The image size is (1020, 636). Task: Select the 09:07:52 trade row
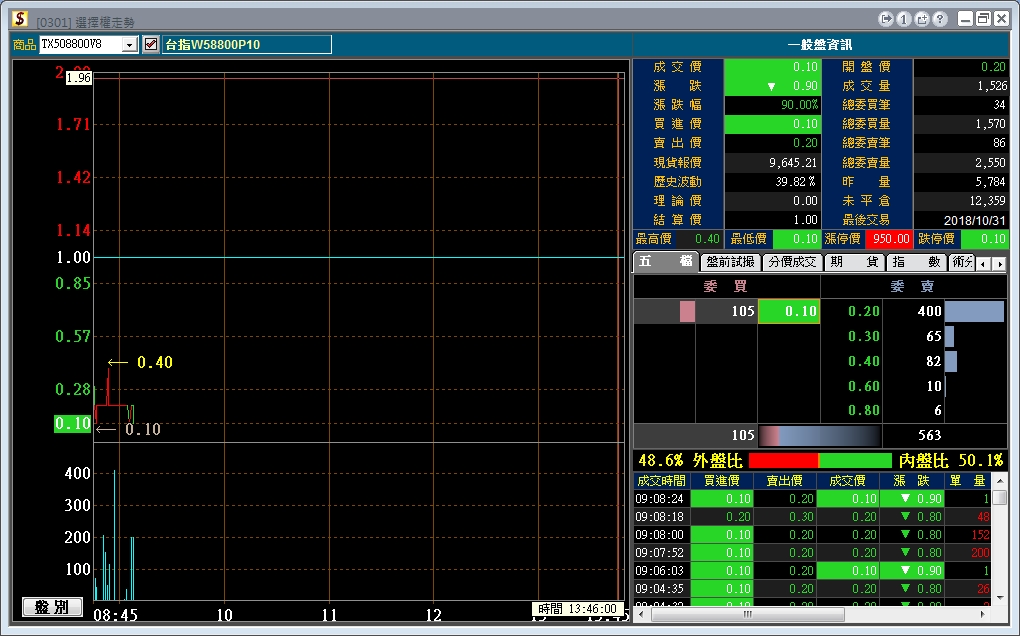coord(812,553)
